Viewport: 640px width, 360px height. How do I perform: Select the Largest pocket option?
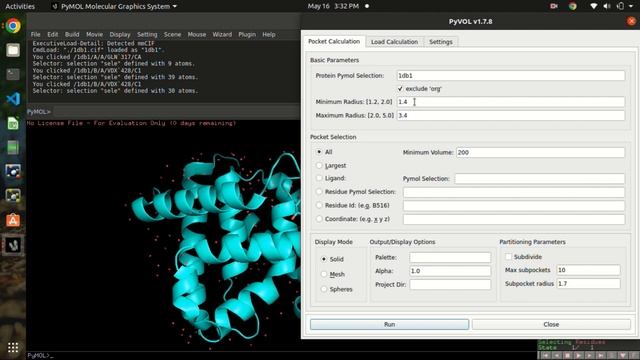(319, 165)
